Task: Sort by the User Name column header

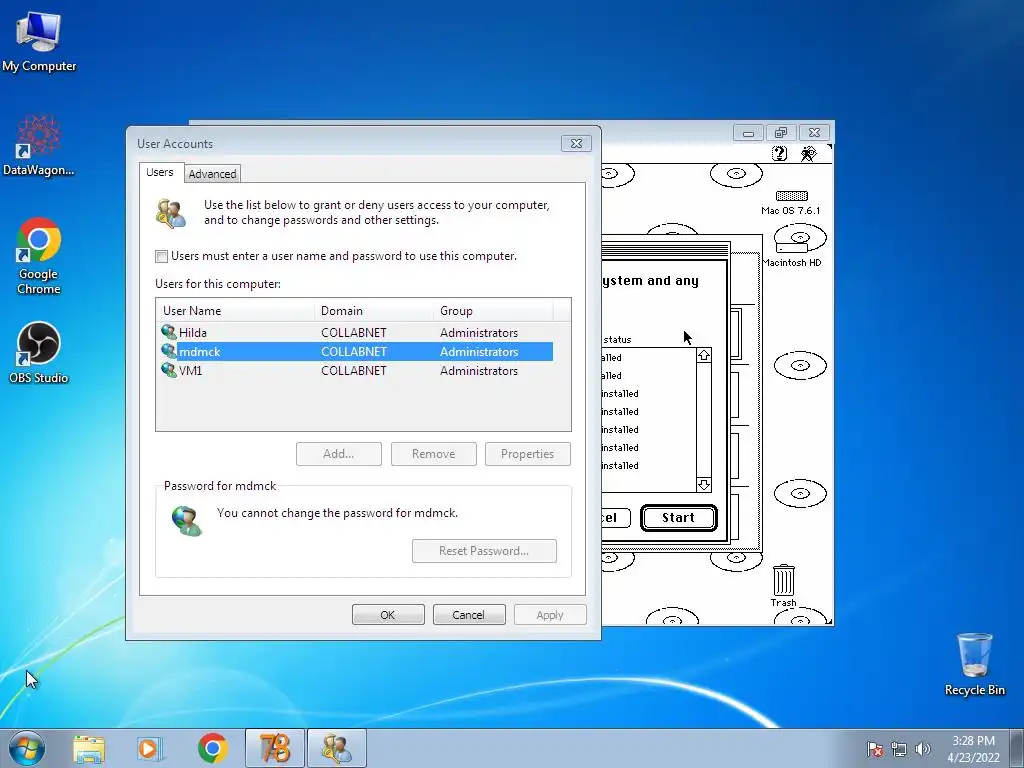Action: [236, 310]
